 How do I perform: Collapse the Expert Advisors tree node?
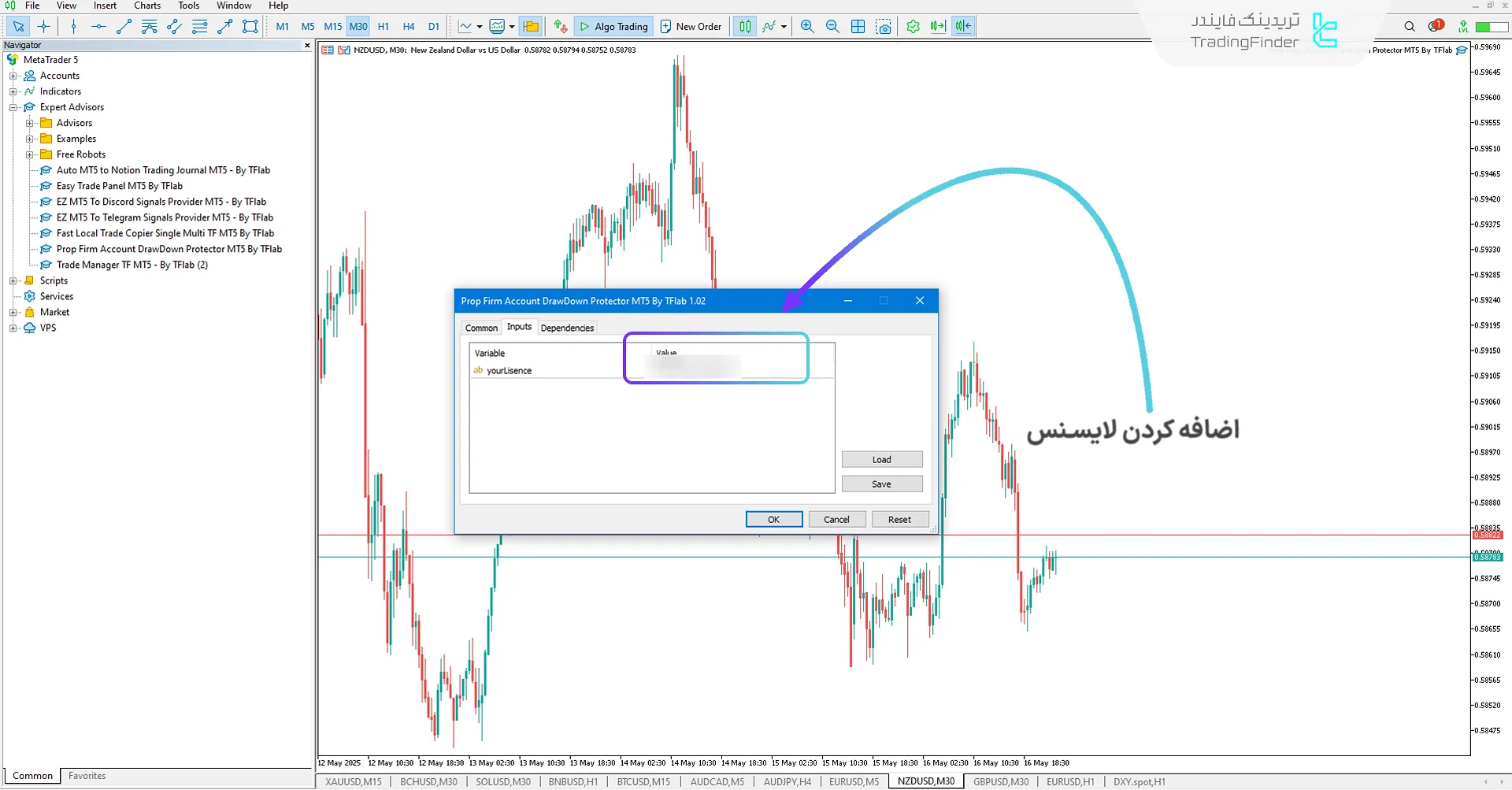coord(13,107)
